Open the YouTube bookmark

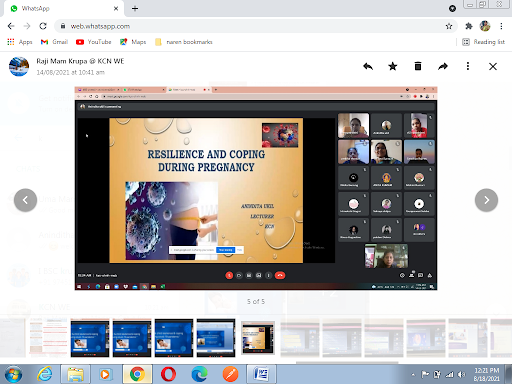[x=94, y=42]
